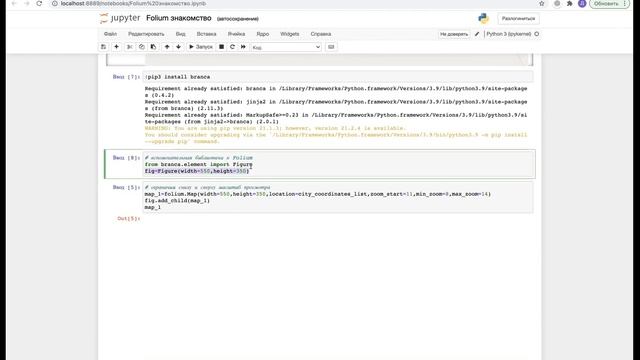Rename the notebook title Folium знакомство
640x360 pixels.
[179, 18]
